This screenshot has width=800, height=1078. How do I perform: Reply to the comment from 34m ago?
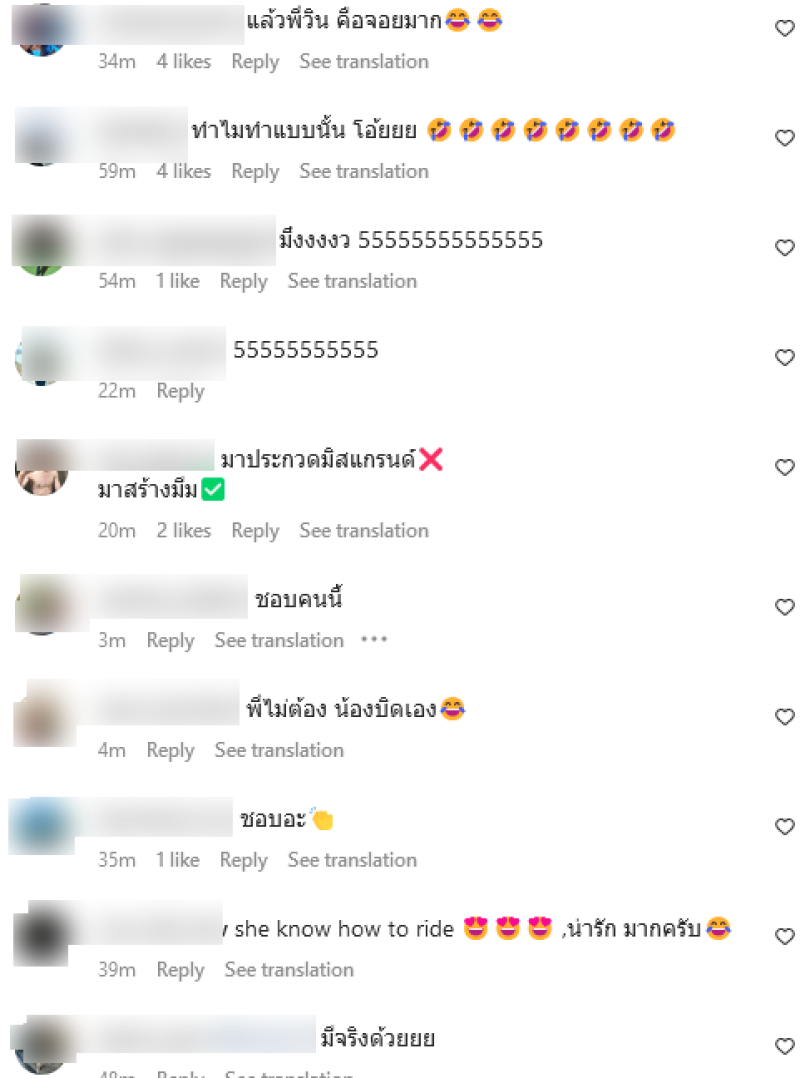(x=255, y=62)
